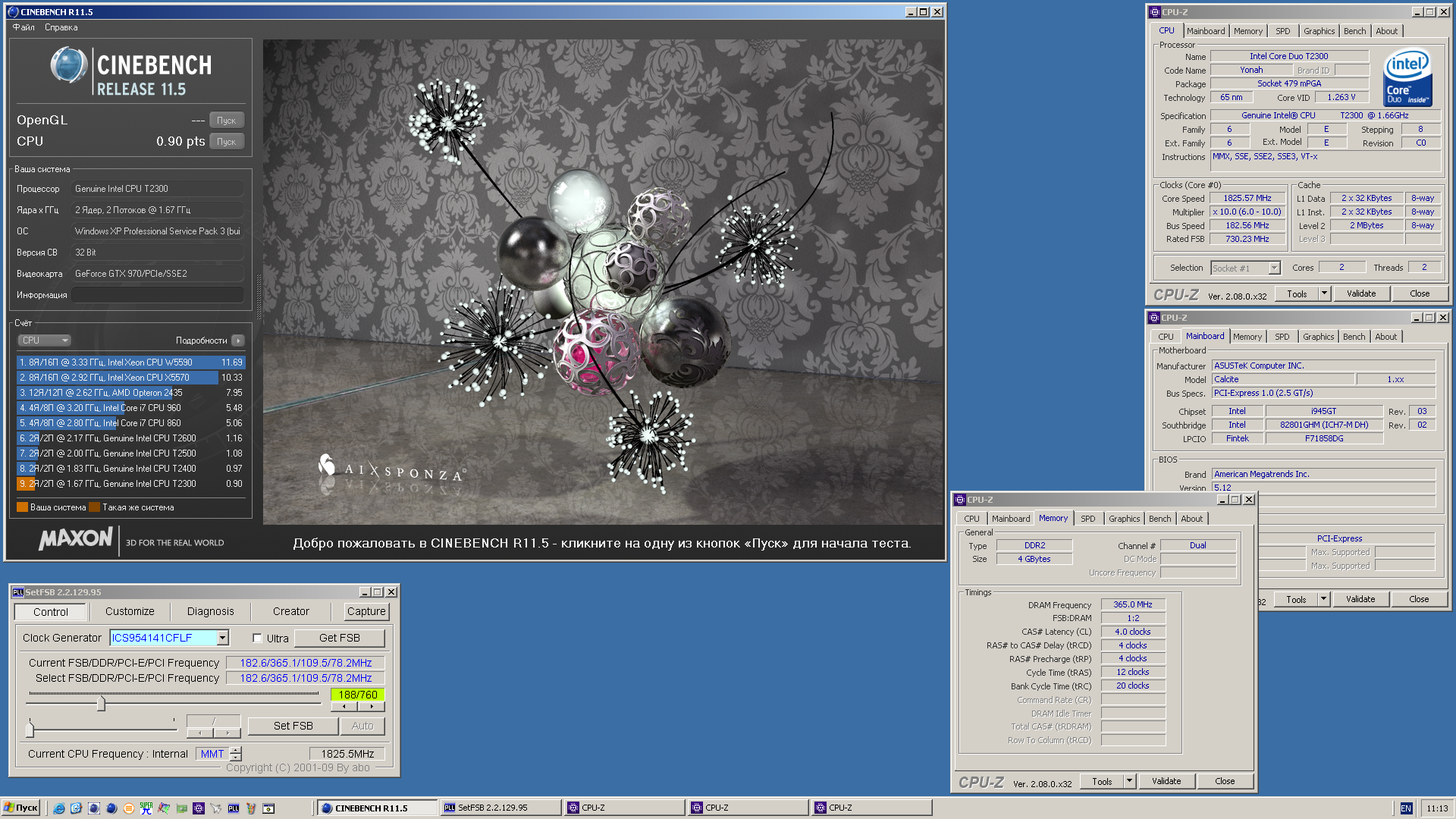Increase MMT spinner value in SetFSB

pos(236,750)
